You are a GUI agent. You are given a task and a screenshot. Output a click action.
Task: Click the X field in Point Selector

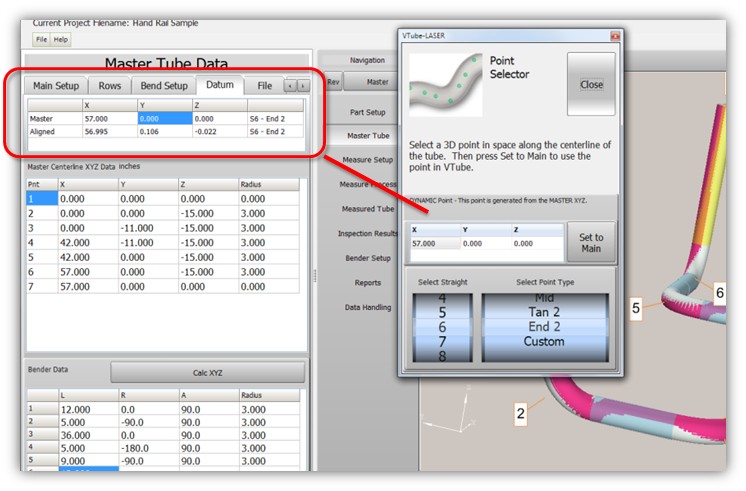(435, 243)
